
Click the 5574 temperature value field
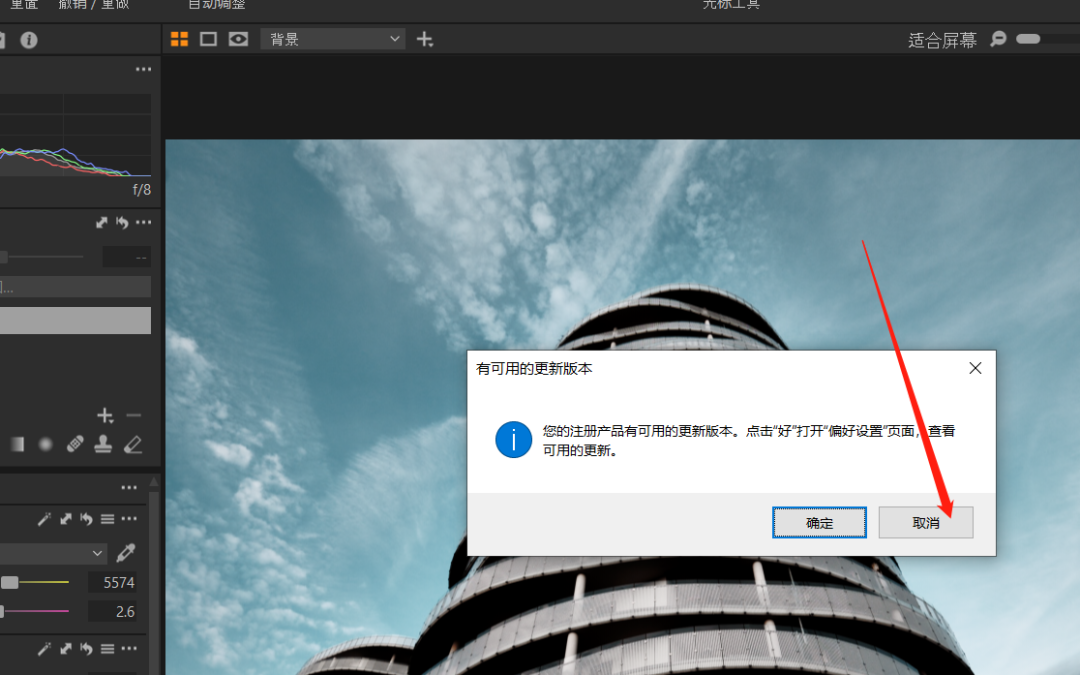pos(114,582)
